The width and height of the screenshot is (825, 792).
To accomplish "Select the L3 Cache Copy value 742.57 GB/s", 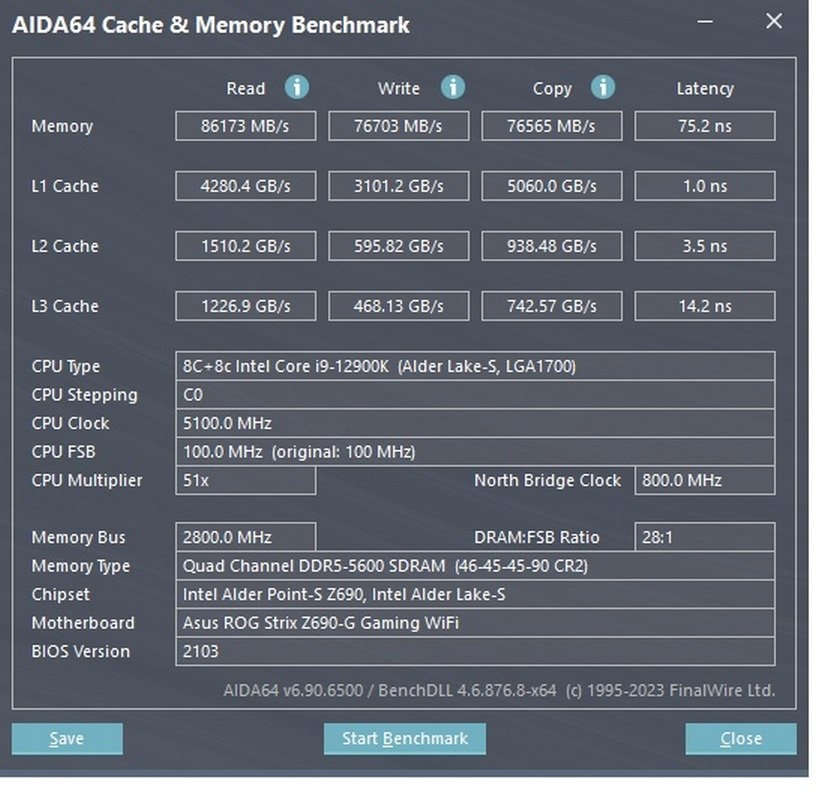I will 552,306.
